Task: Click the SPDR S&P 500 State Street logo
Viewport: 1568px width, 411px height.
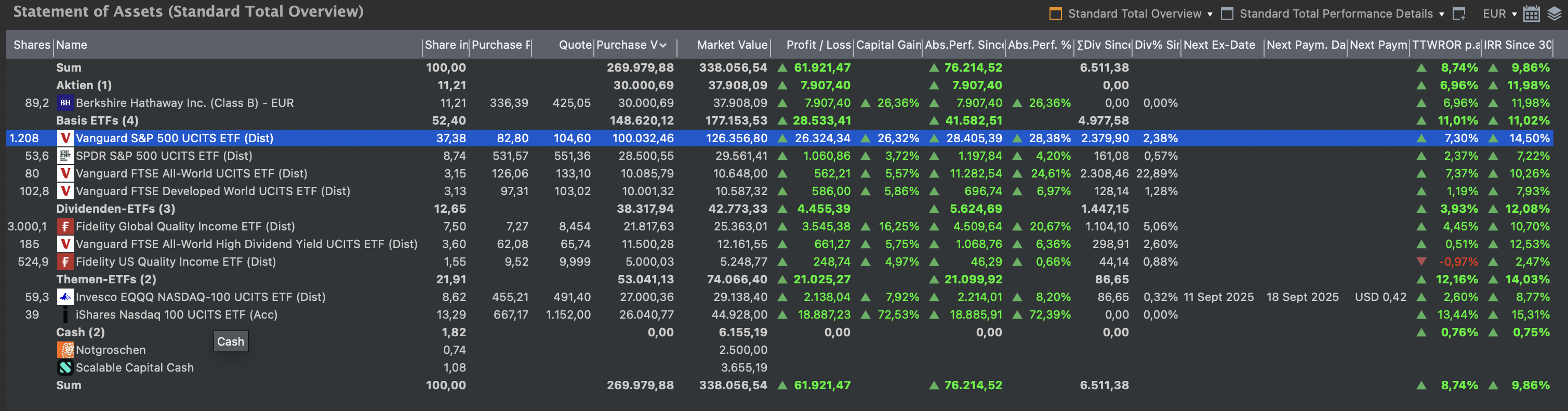Action: (65, 156)
